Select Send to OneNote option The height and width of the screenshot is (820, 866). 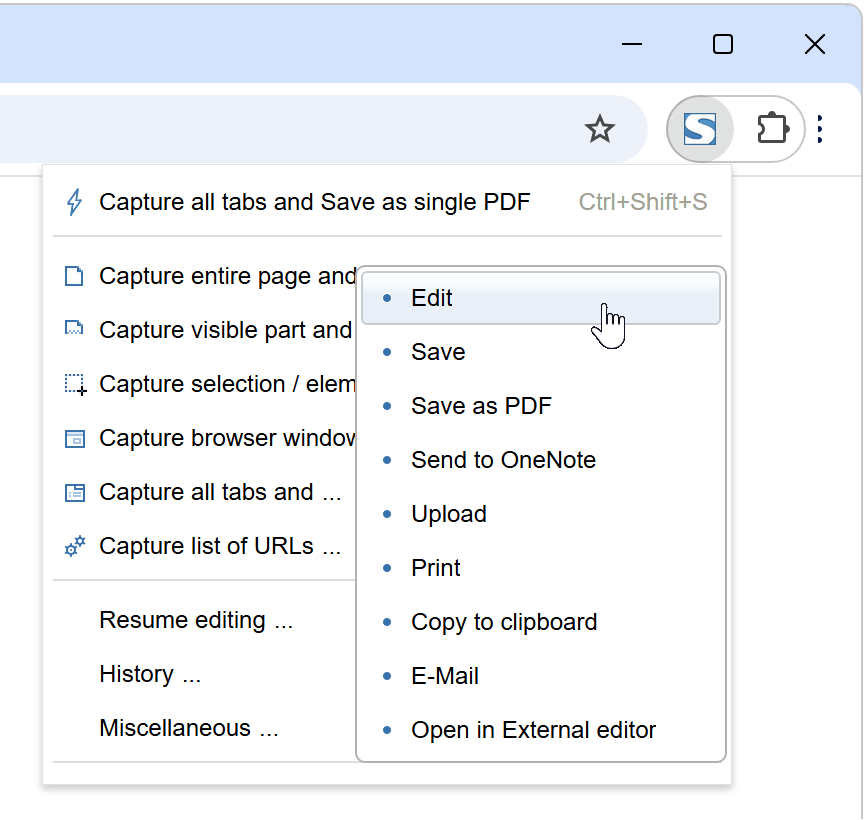pyautogui.click(x=503, y=460)
